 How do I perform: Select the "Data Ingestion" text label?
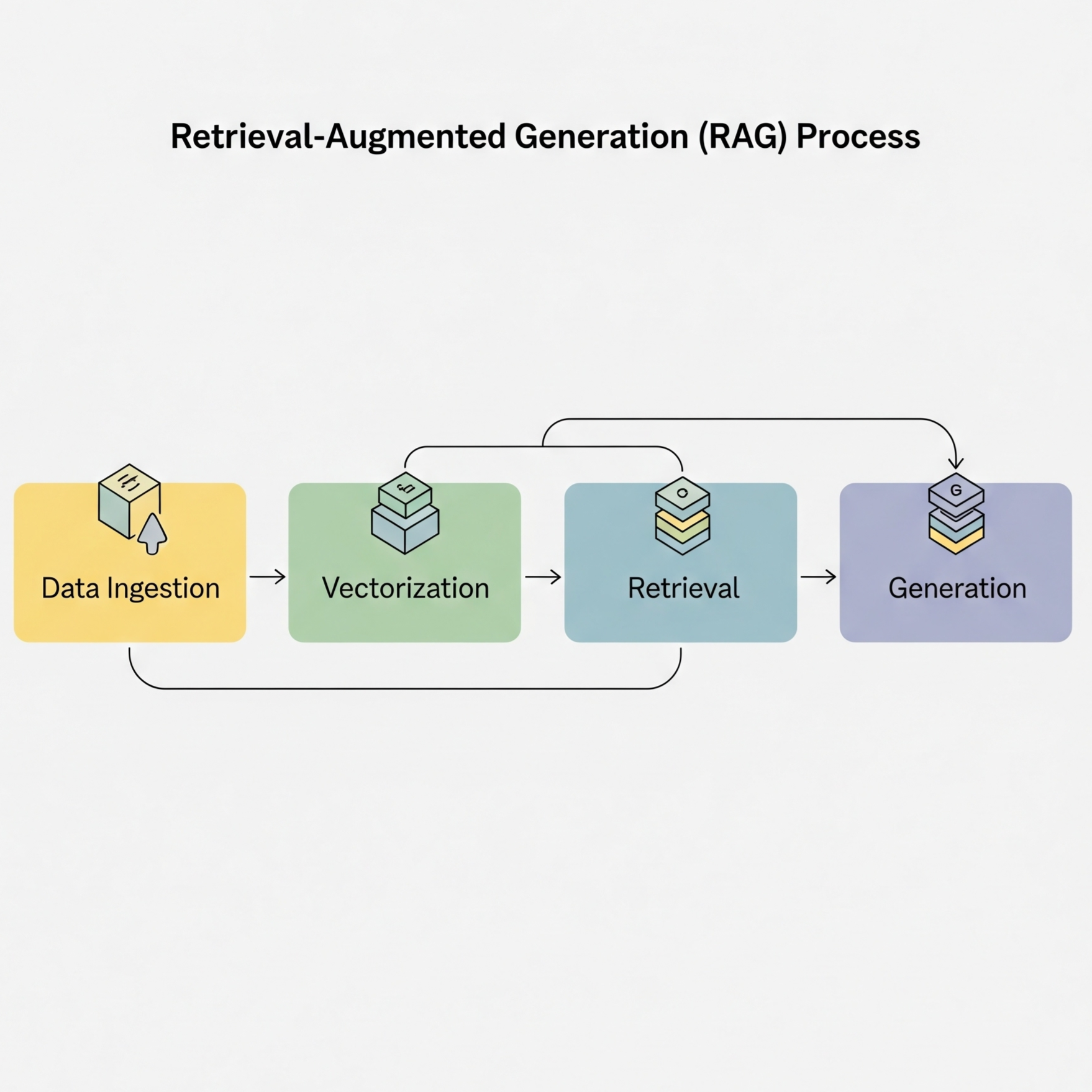coord(130,588)
